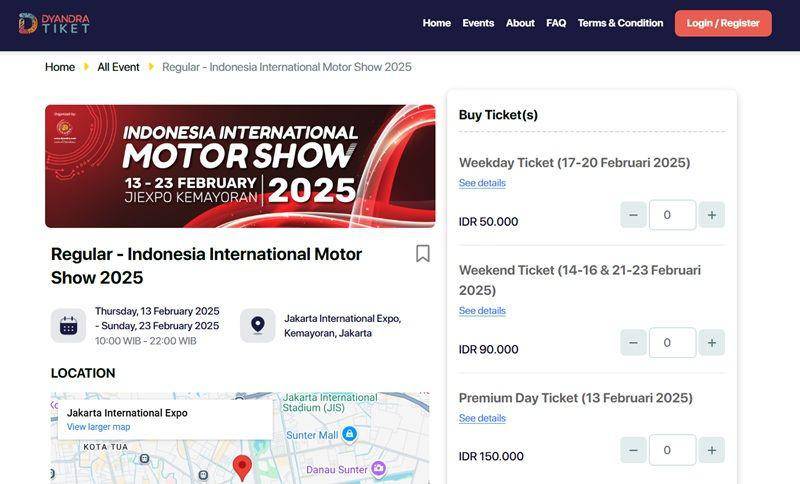
Task: See details of Premium Day Ticket
Action: tap(482, 418)
